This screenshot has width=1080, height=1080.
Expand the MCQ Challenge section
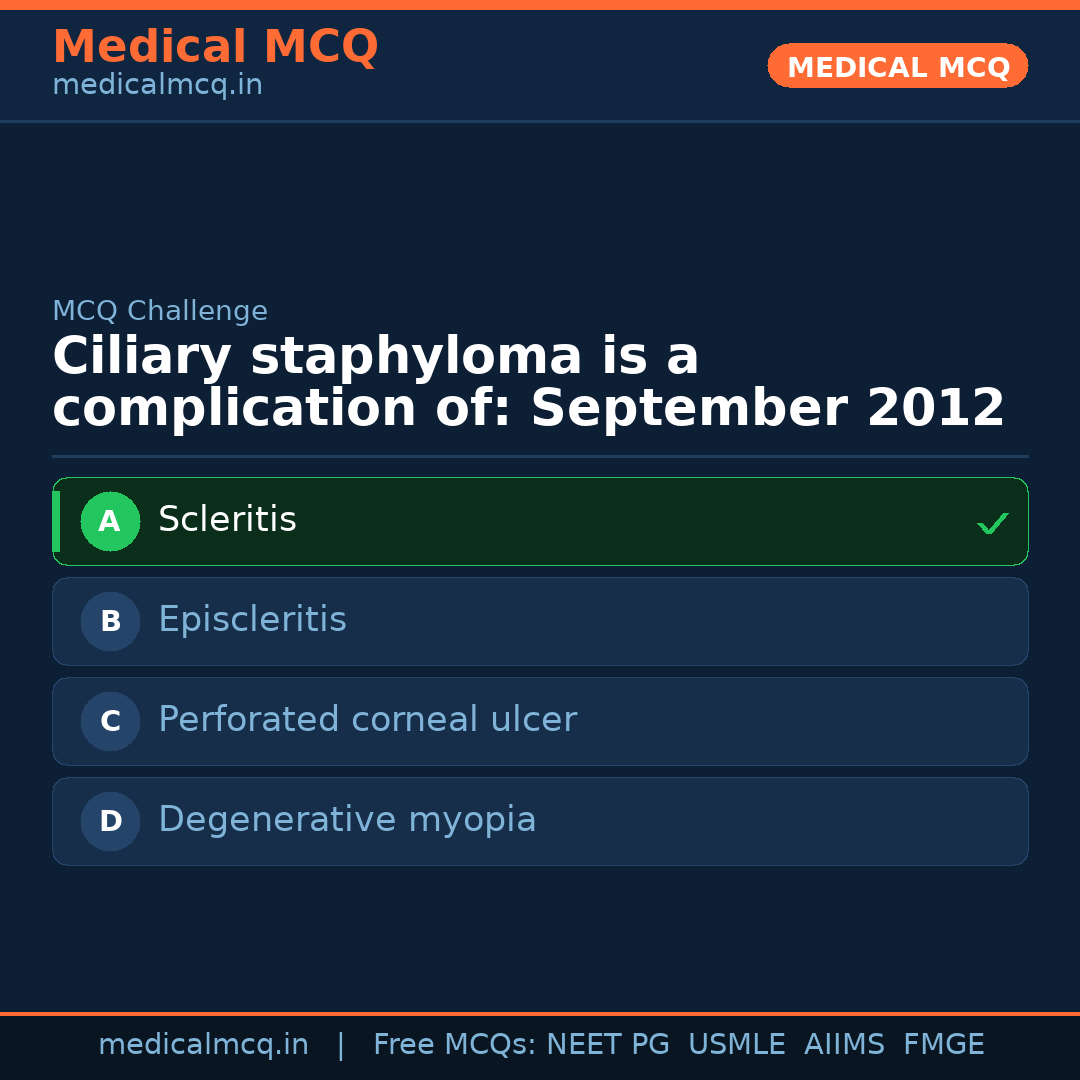click(160, 311)
